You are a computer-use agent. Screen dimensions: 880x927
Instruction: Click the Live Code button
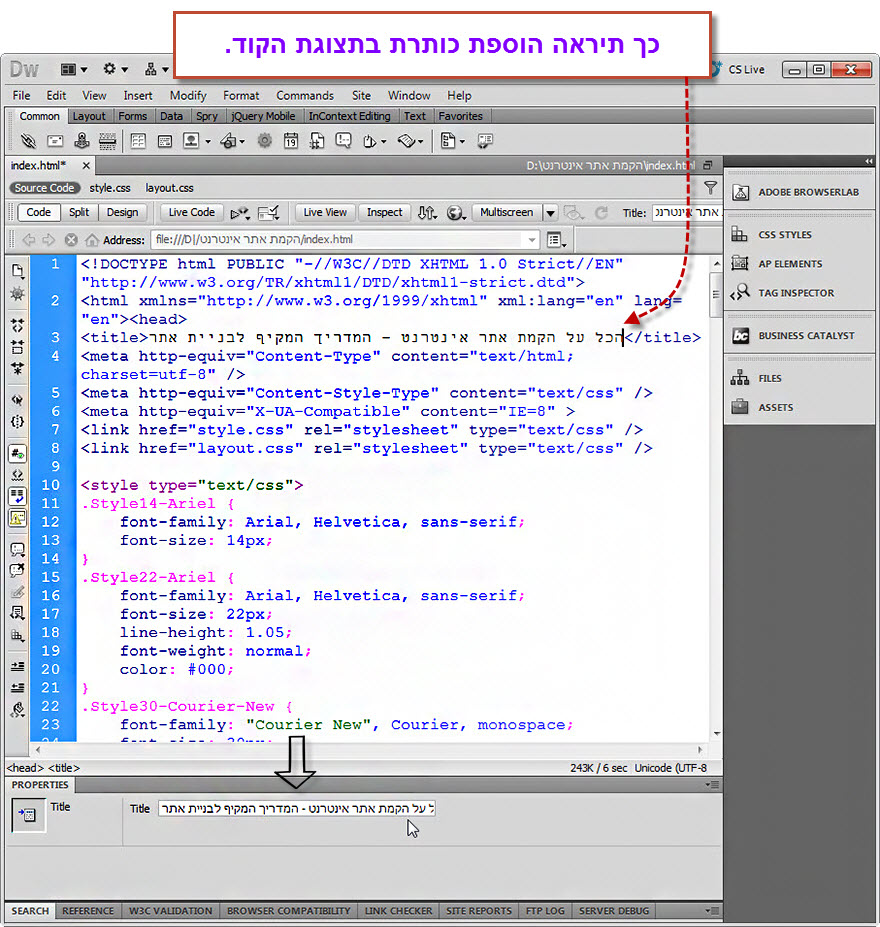point(190,212)
